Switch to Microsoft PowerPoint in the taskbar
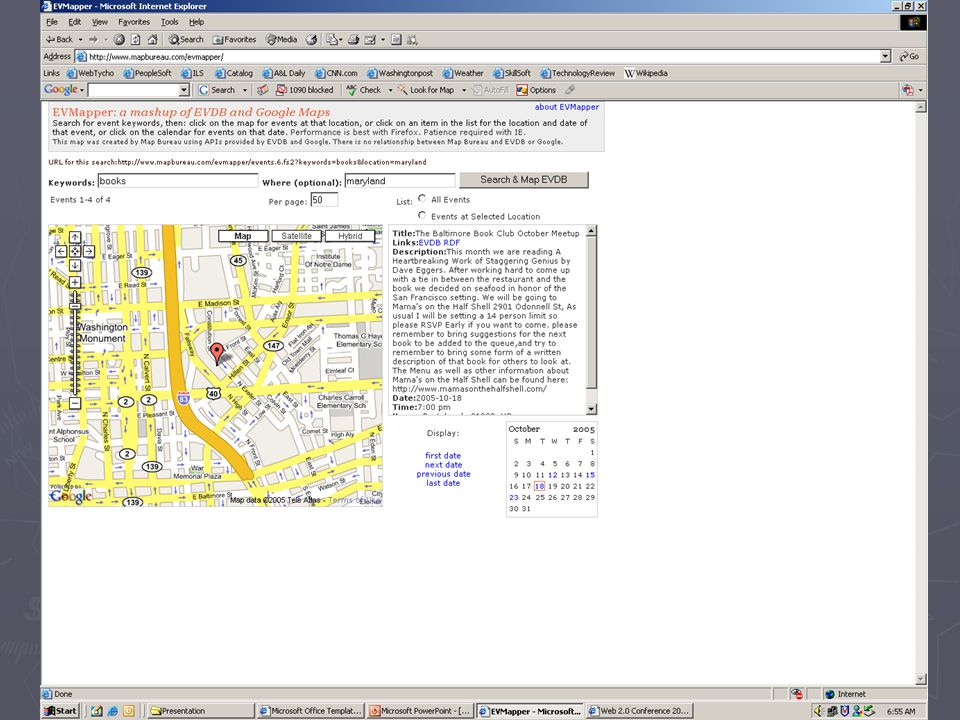The height and width of the screenshot is (720, 960). pos(420,711)
